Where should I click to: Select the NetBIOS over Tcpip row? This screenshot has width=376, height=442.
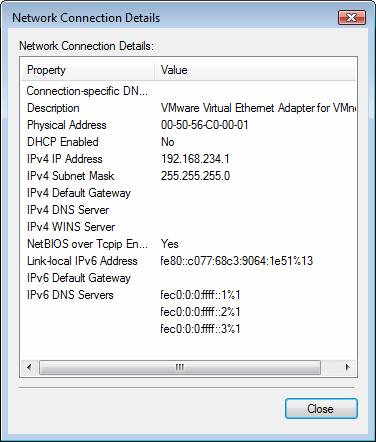point(189,244)
